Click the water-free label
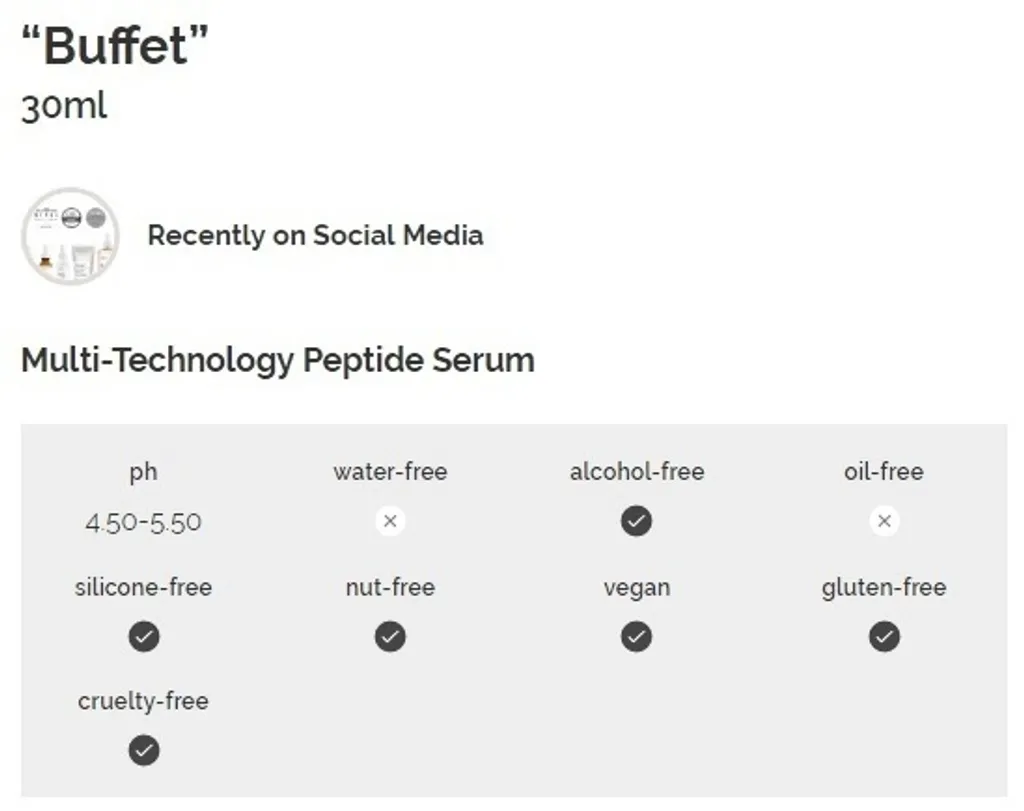This screenshot has width=1024, height=811. (x=390, y=471)
